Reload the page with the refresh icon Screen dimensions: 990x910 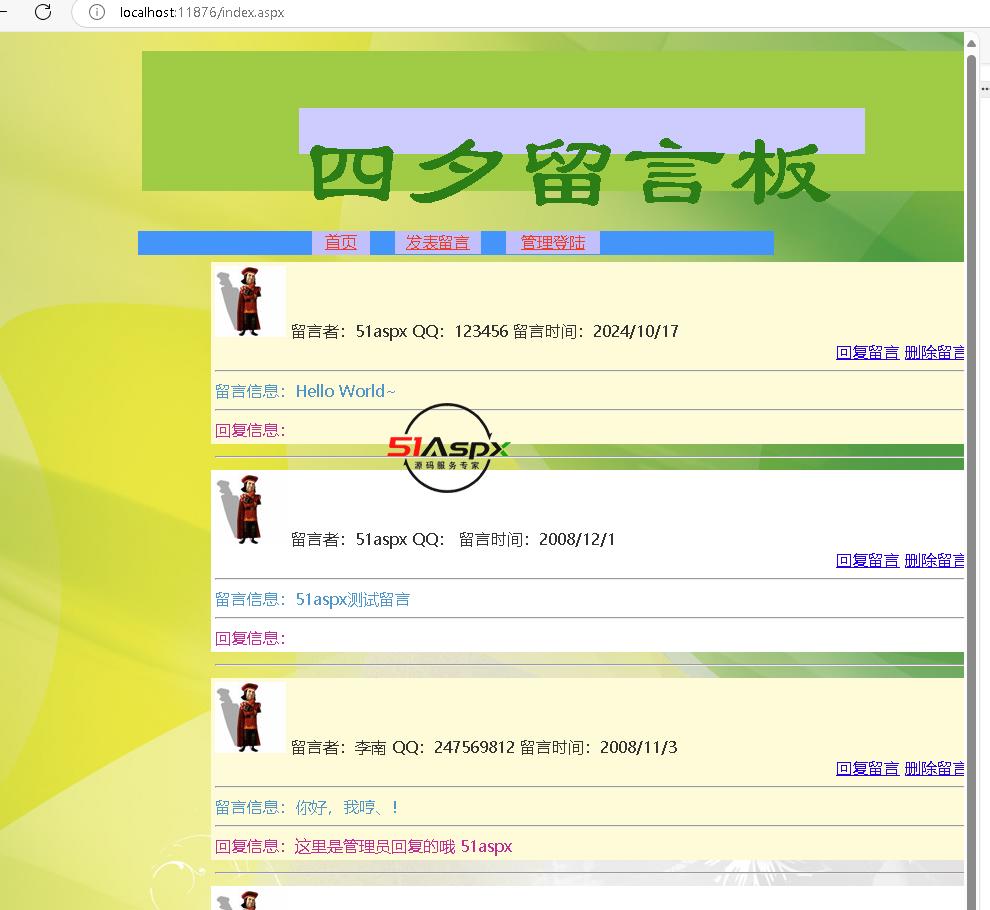(x=43, y=11)
